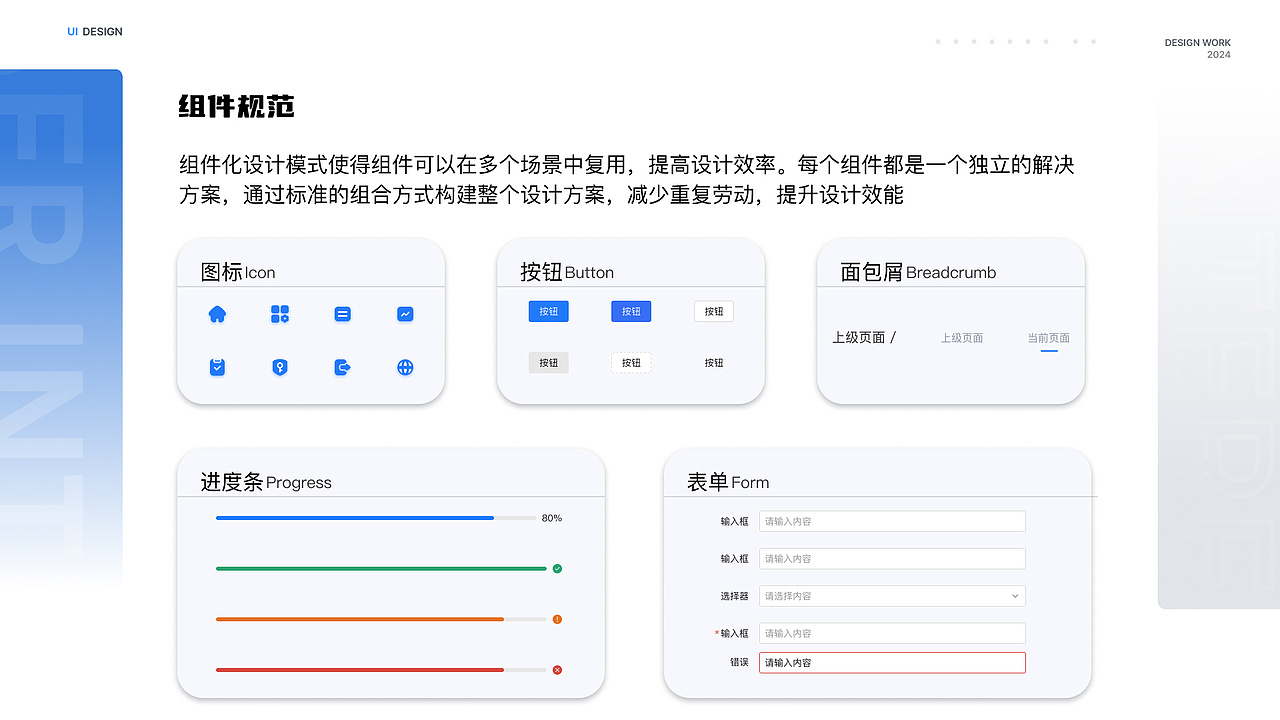This screenshot has height=720, width=1280.
Task: Click the red-bordered 错误 input field
Action: tap(892, 662)
